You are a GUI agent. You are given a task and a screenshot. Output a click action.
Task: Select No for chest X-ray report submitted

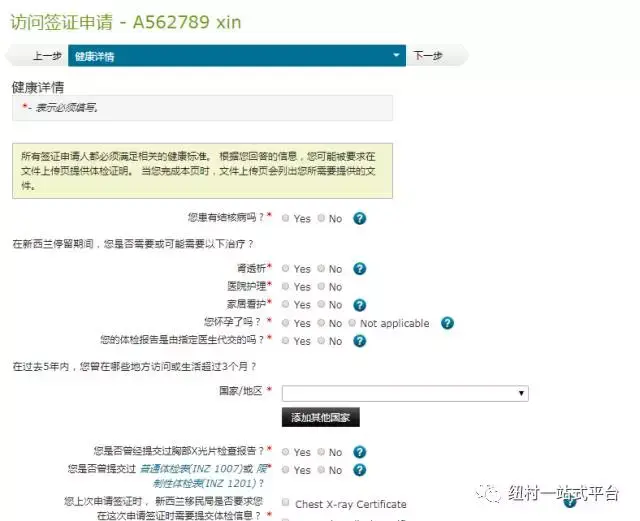[x=321, y=452]
